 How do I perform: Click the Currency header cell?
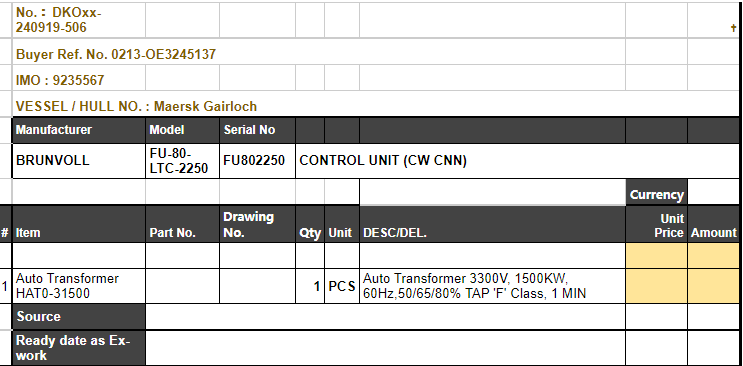(656, 194)
